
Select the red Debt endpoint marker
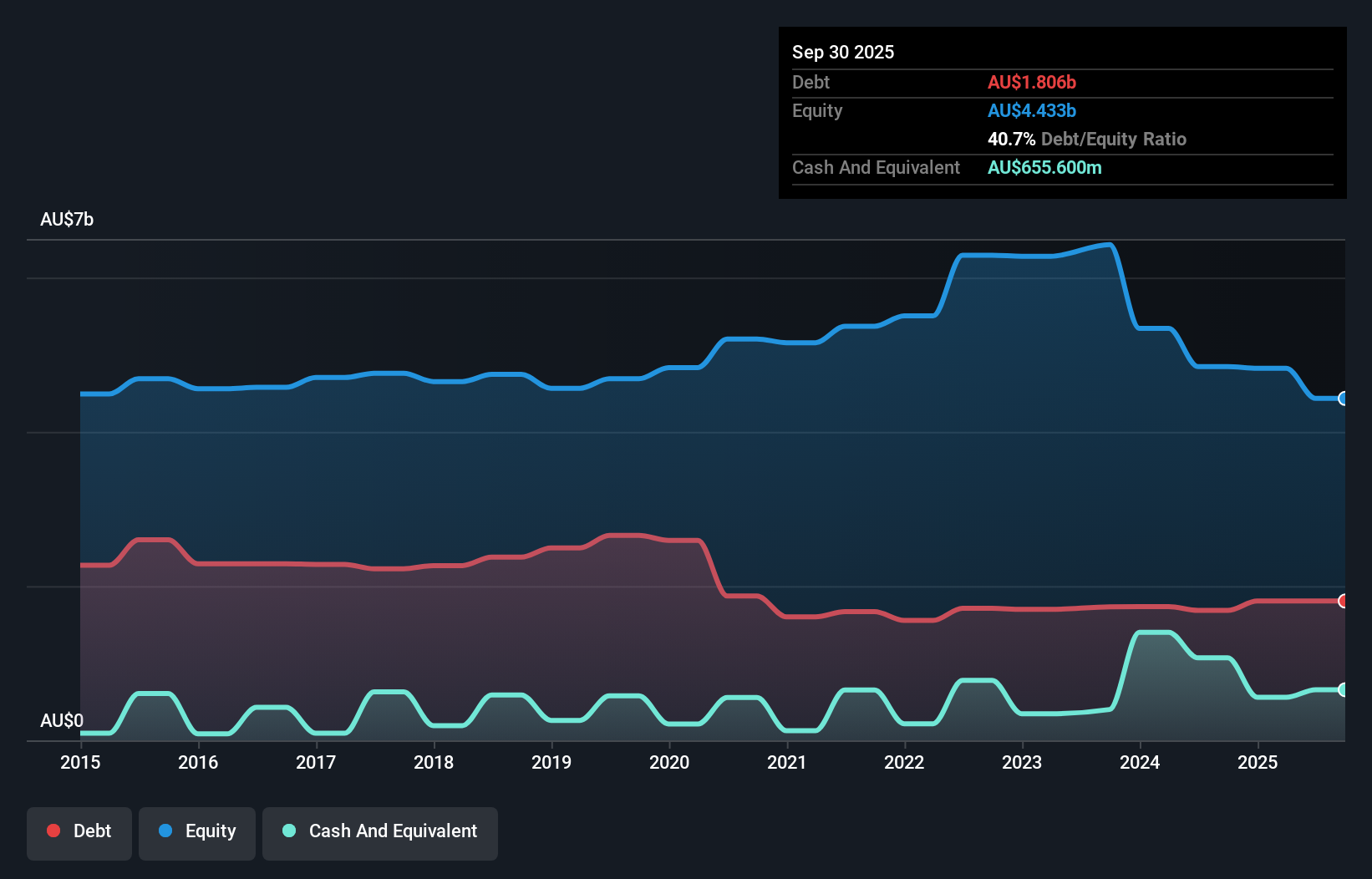coord(1343,600)
